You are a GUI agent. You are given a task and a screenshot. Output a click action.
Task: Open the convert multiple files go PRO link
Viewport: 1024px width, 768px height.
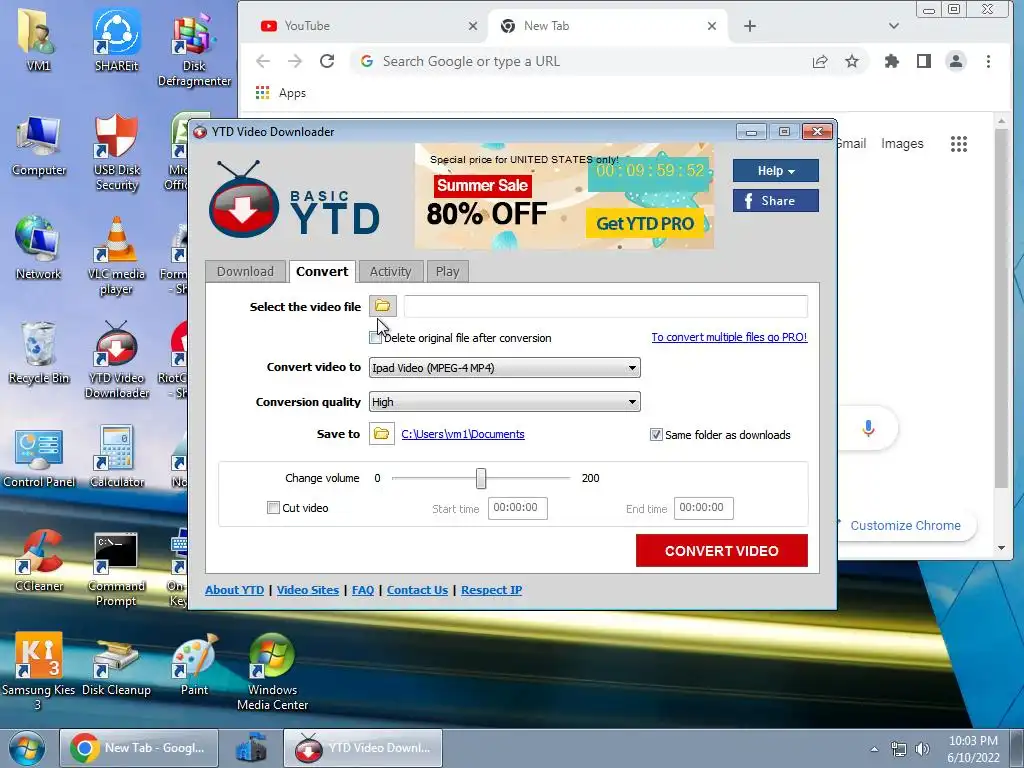click(x=729, y=337)
